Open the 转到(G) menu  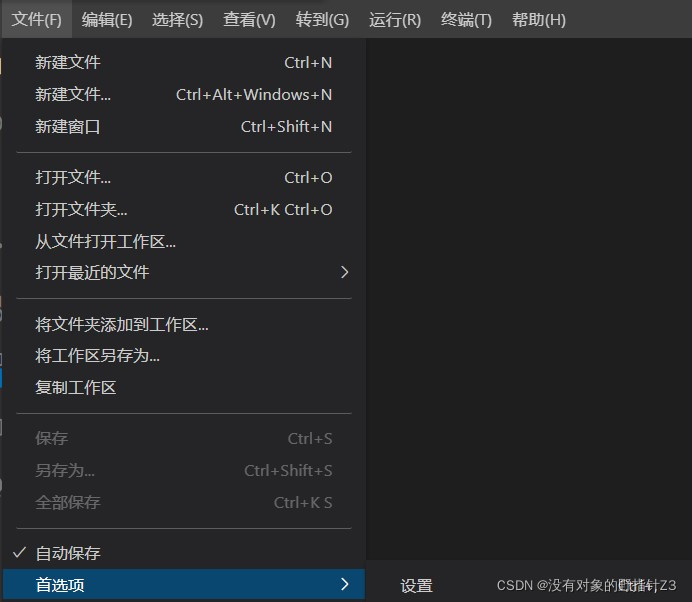tap(322, 19)
